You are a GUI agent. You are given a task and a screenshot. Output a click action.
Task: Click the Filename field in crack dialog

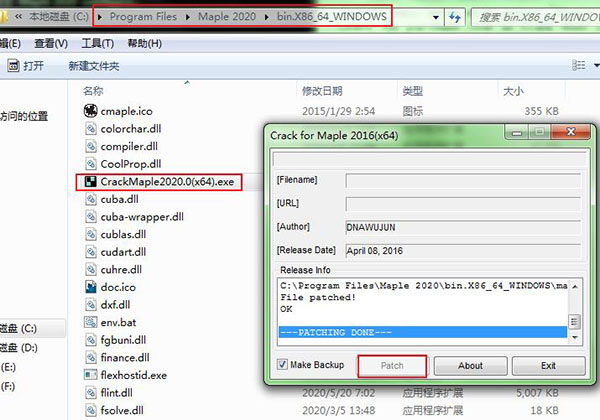[463, 180]
